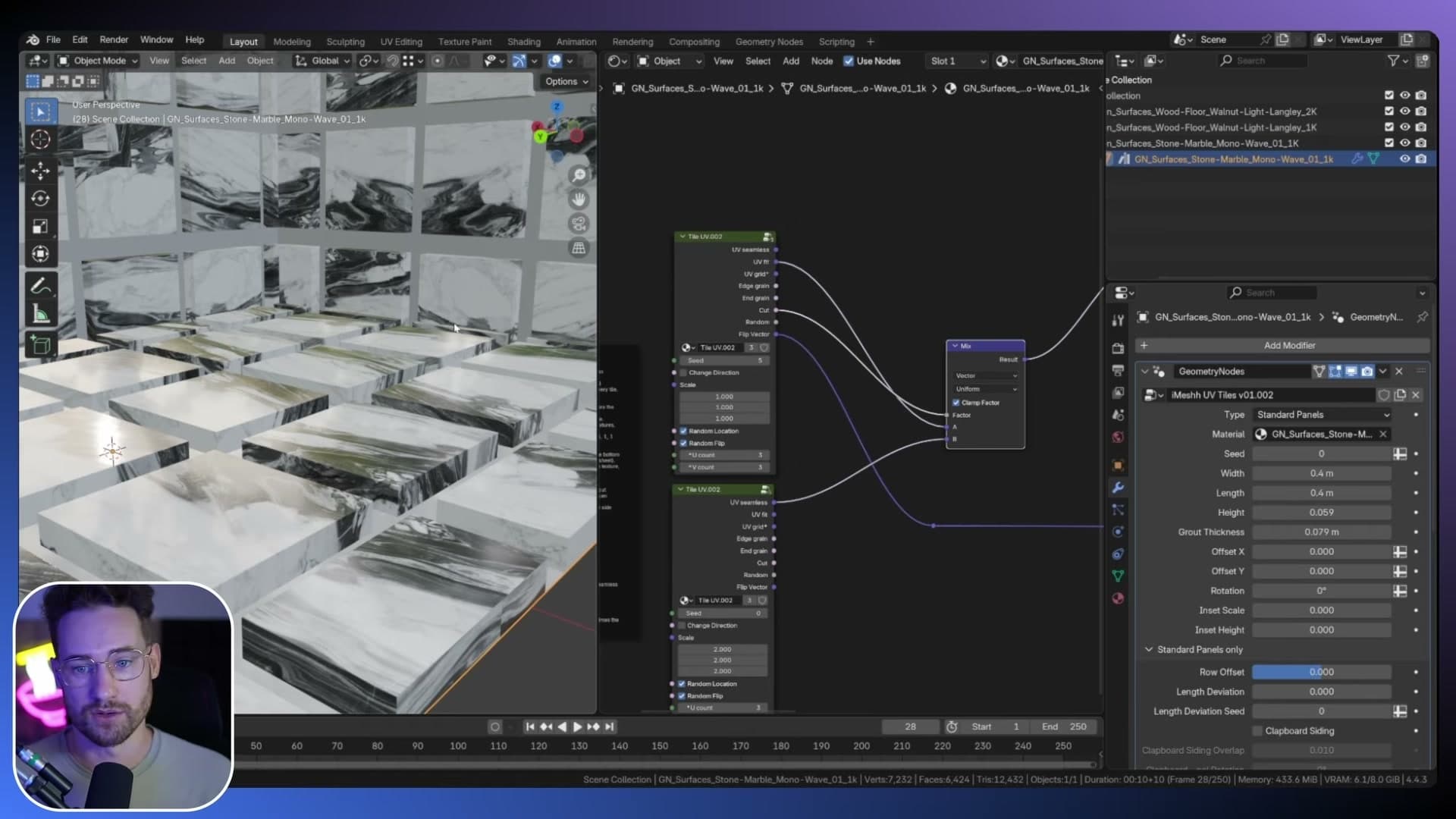This screenshot has width=1456, height=819.
Task: Open the viewport Options dropdown
Action: pos(566,82)
